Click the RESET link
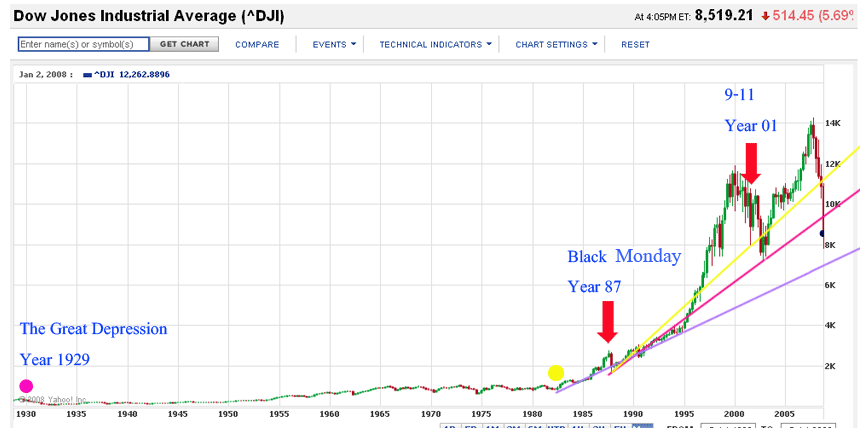Viewport: 865px width, 446px height. [636, 45]
